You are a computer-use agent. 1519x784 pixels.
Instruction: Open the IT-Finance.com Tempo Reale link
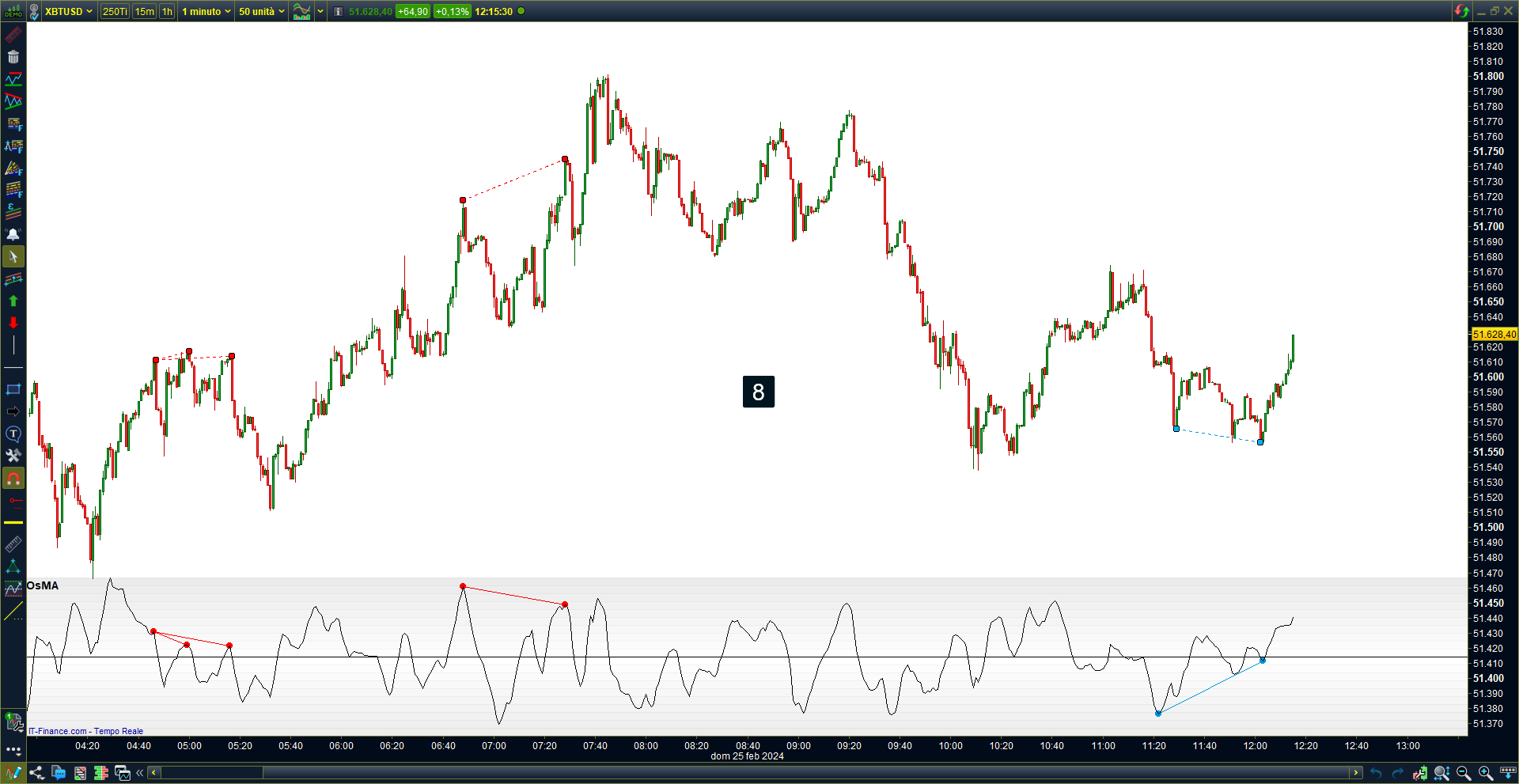86,731
